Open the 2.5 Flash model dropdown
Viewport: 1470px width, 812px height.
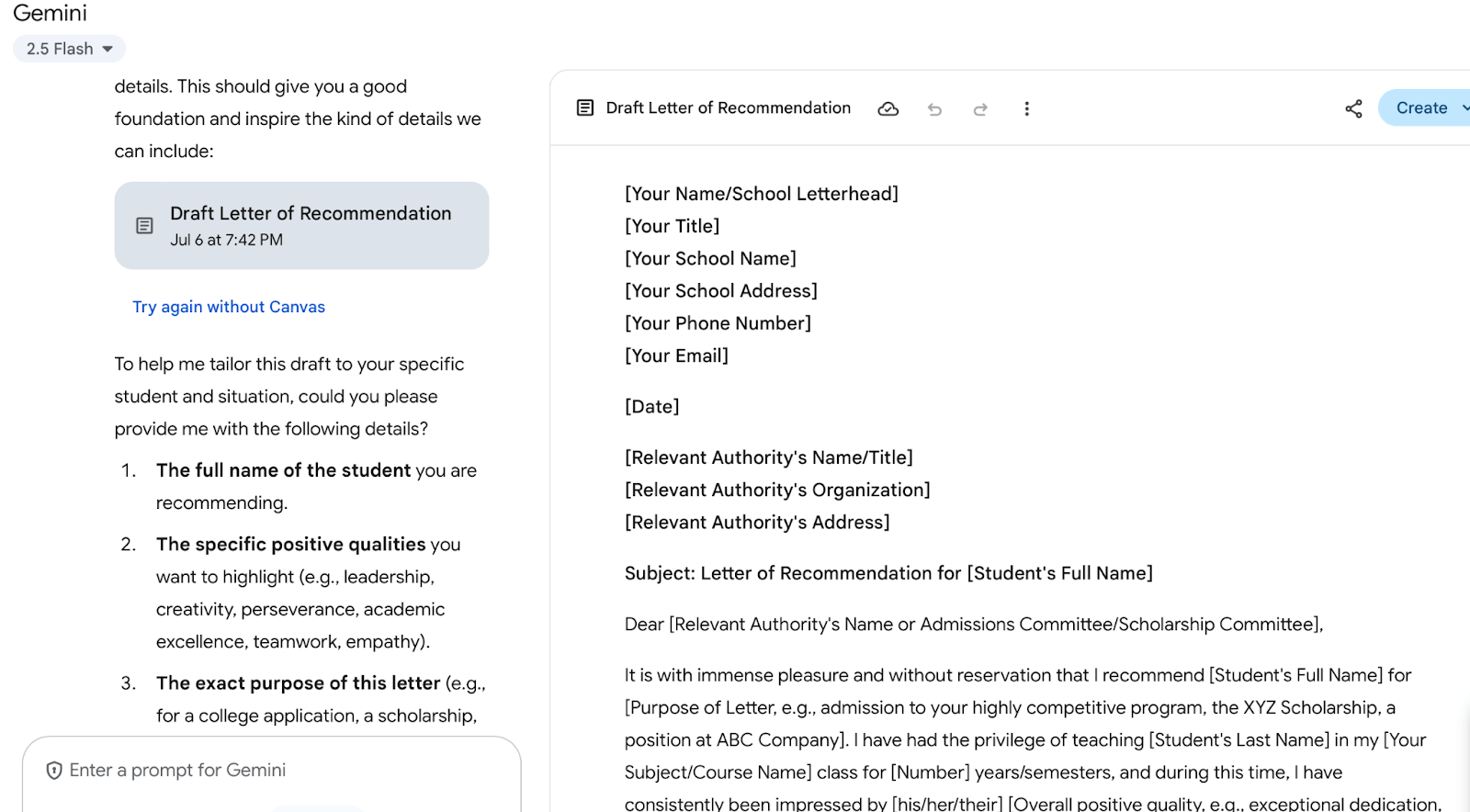click(x=69, y=49)
